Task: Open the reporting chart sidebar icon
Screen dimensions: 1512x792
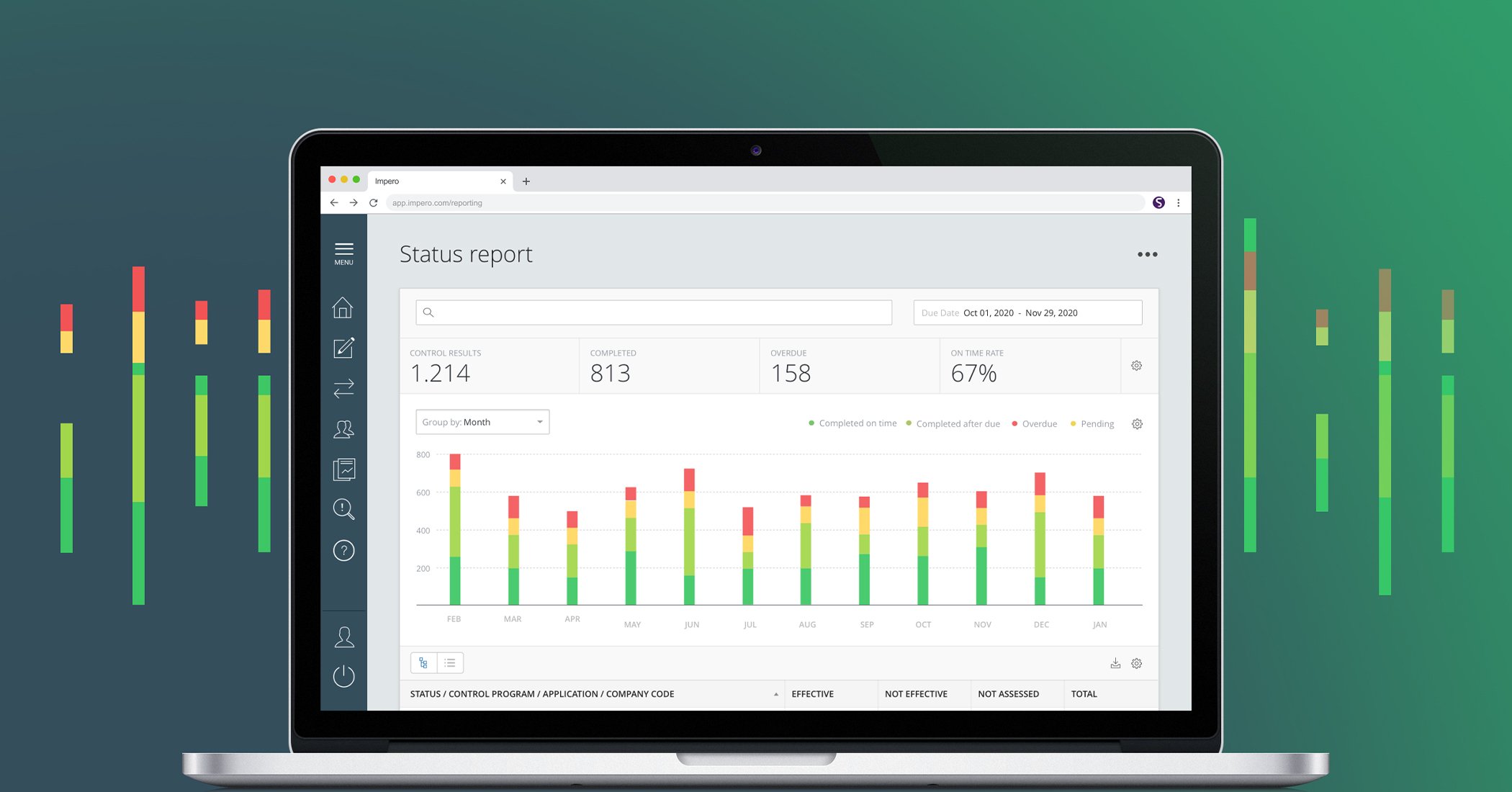Action: coord(343,469)
